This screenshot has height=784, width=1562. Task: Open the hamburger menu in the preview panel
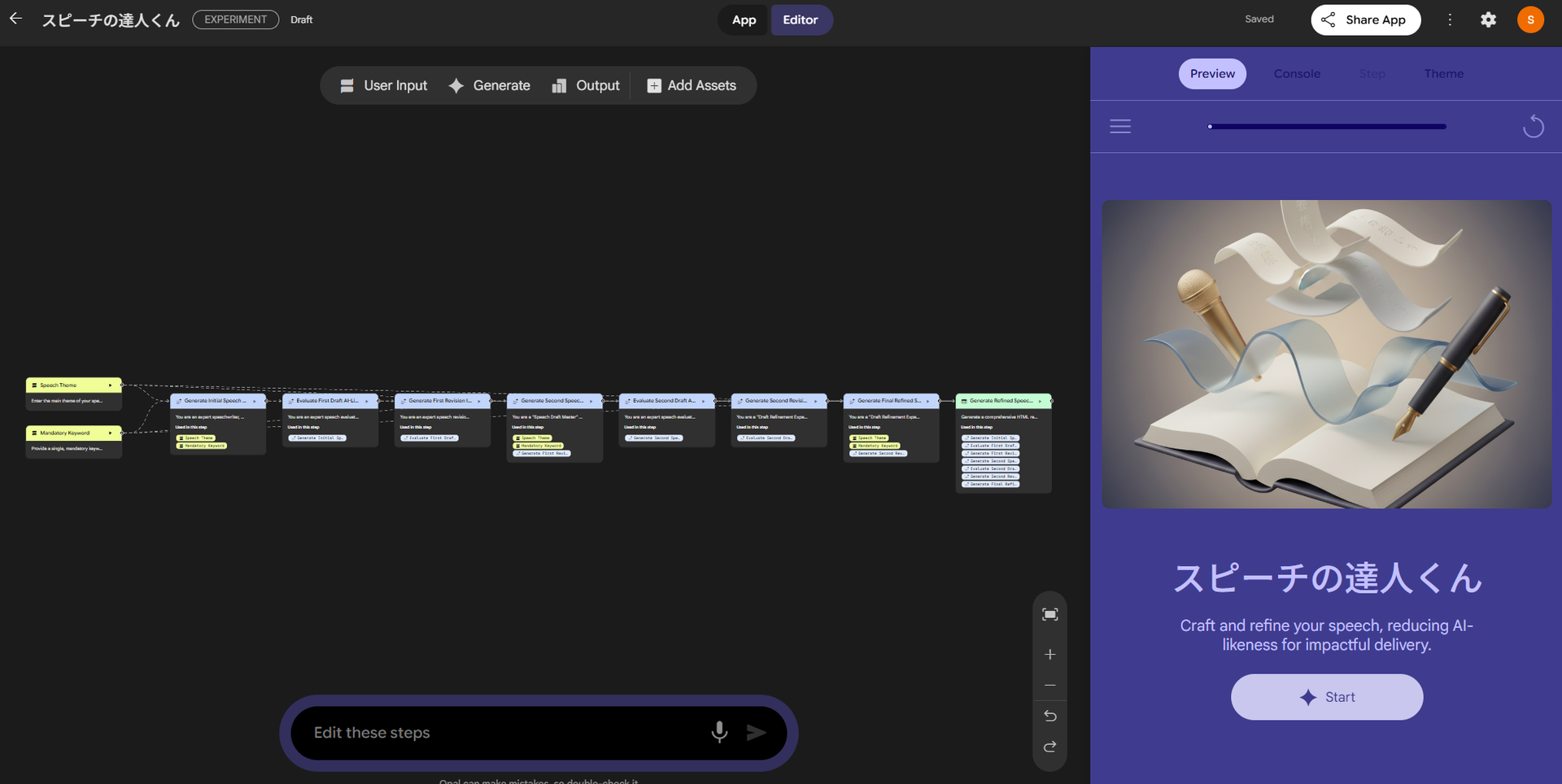click(1120, 126)
